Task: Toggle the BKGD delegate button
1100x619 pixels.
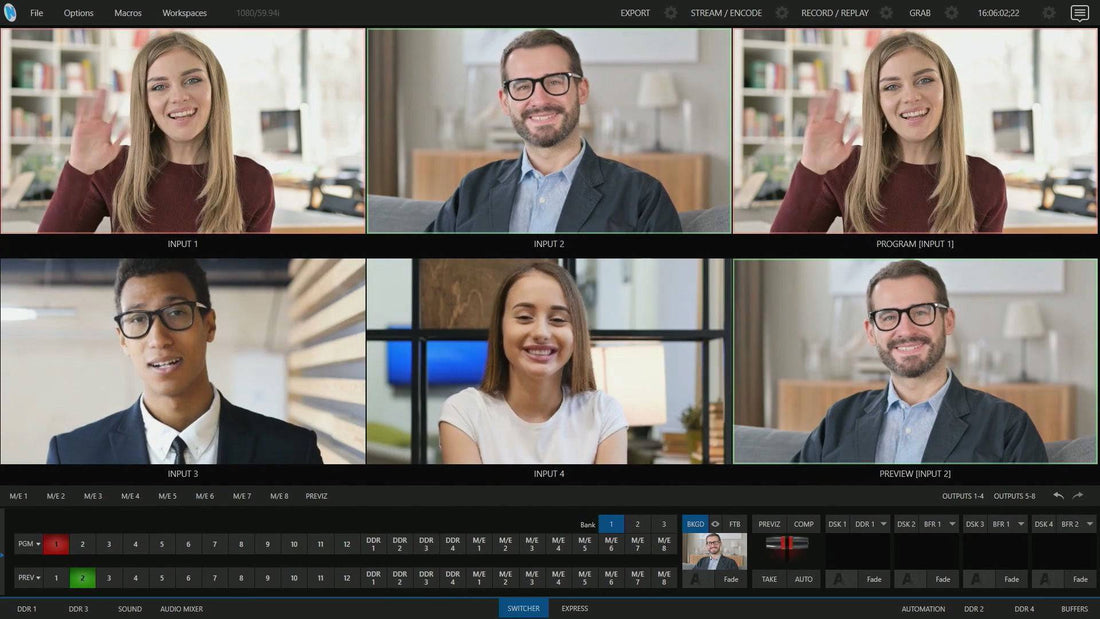Action: pyautogui.click(x=695, y=524)
